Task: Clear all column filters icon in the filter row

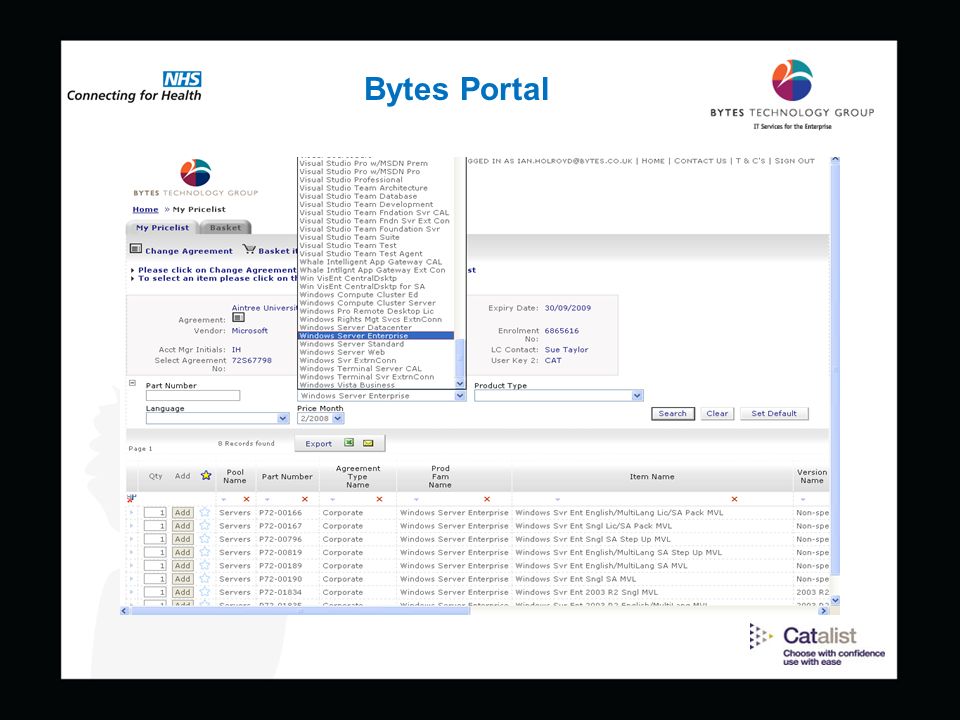Action: coord(132,498)
